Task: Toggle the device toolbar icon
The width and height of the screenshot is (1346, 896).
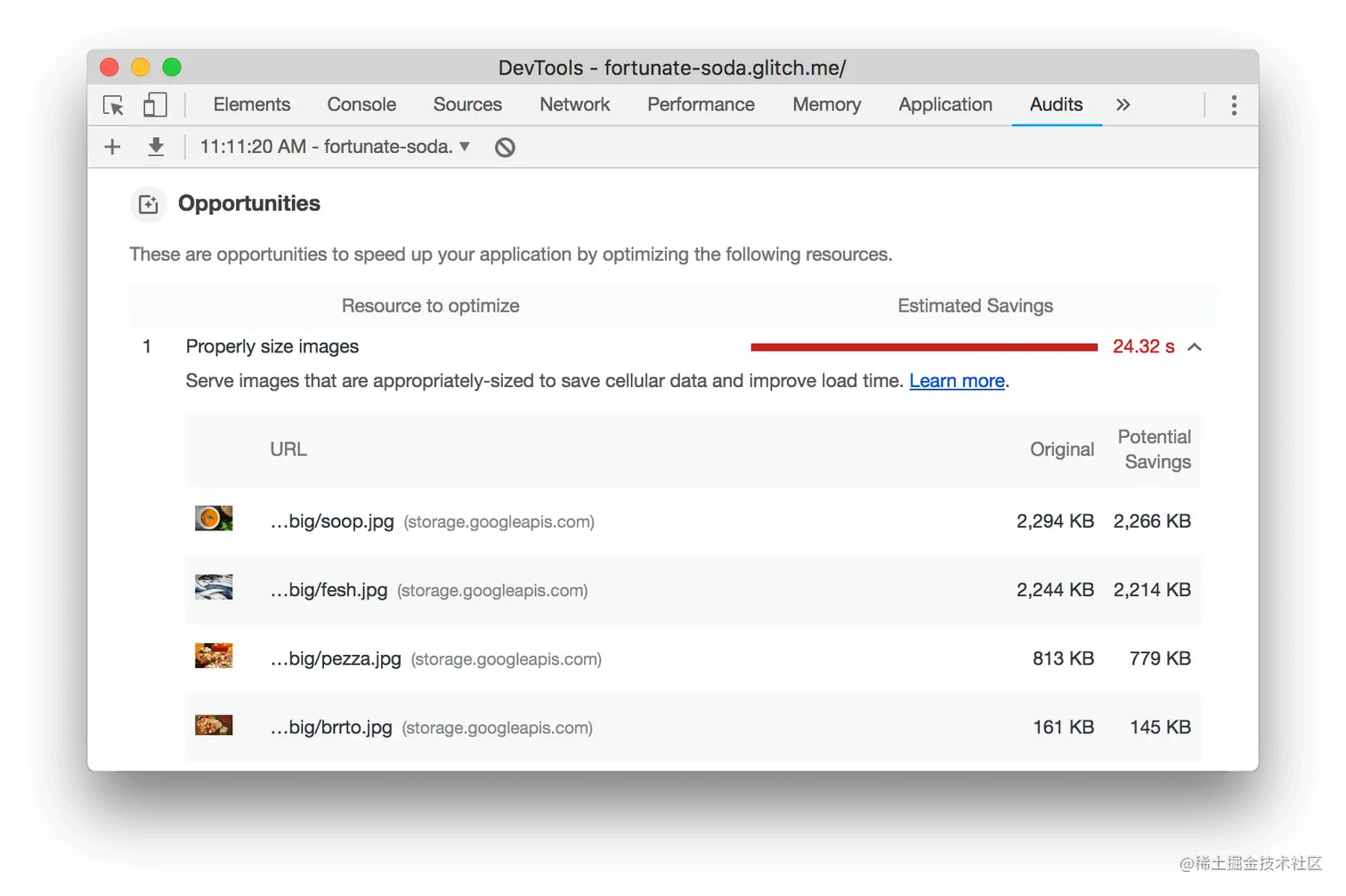Action: tap(156, 105)
